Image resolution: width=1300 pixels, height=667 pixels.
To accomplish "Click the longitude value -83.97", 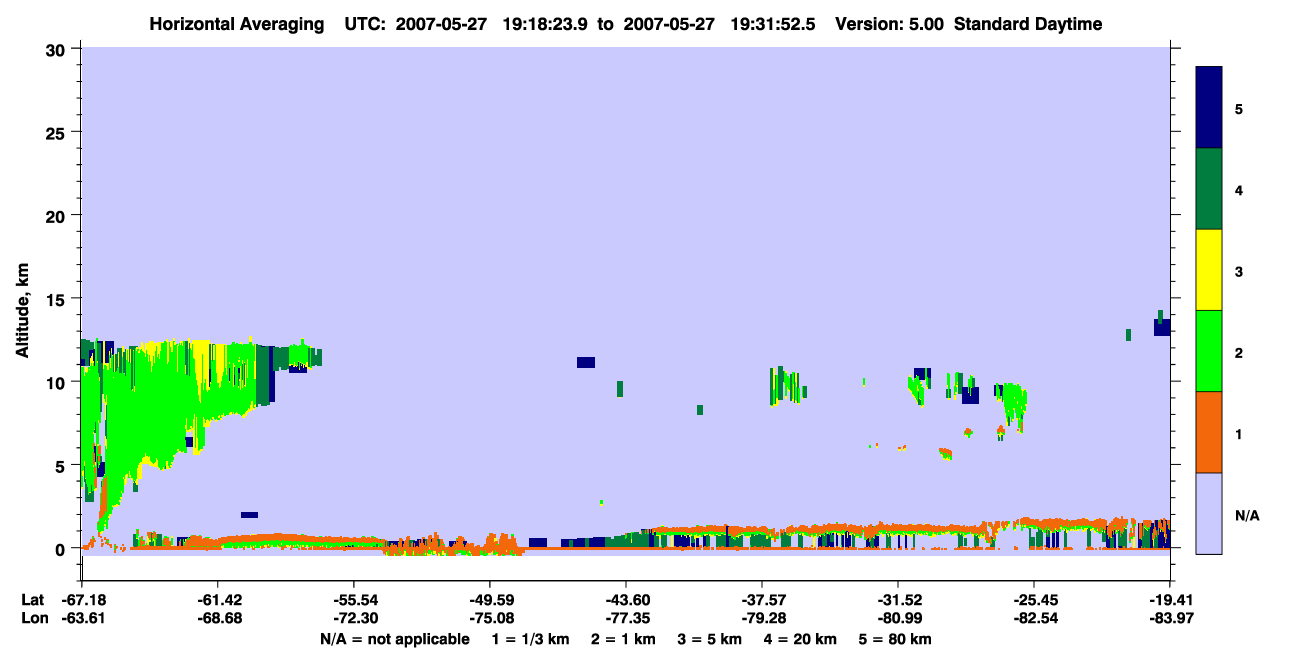I will (x=1170, y=619).
